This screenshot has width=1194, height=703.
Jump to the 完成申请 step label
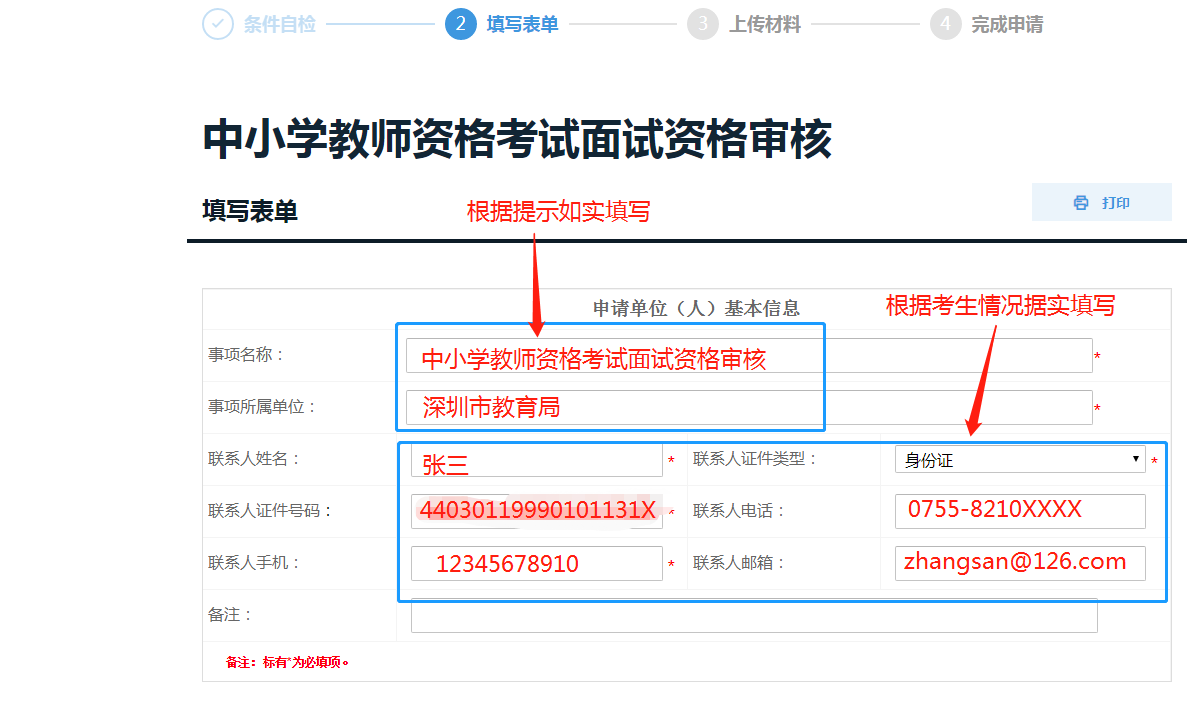click(1007, 24)
